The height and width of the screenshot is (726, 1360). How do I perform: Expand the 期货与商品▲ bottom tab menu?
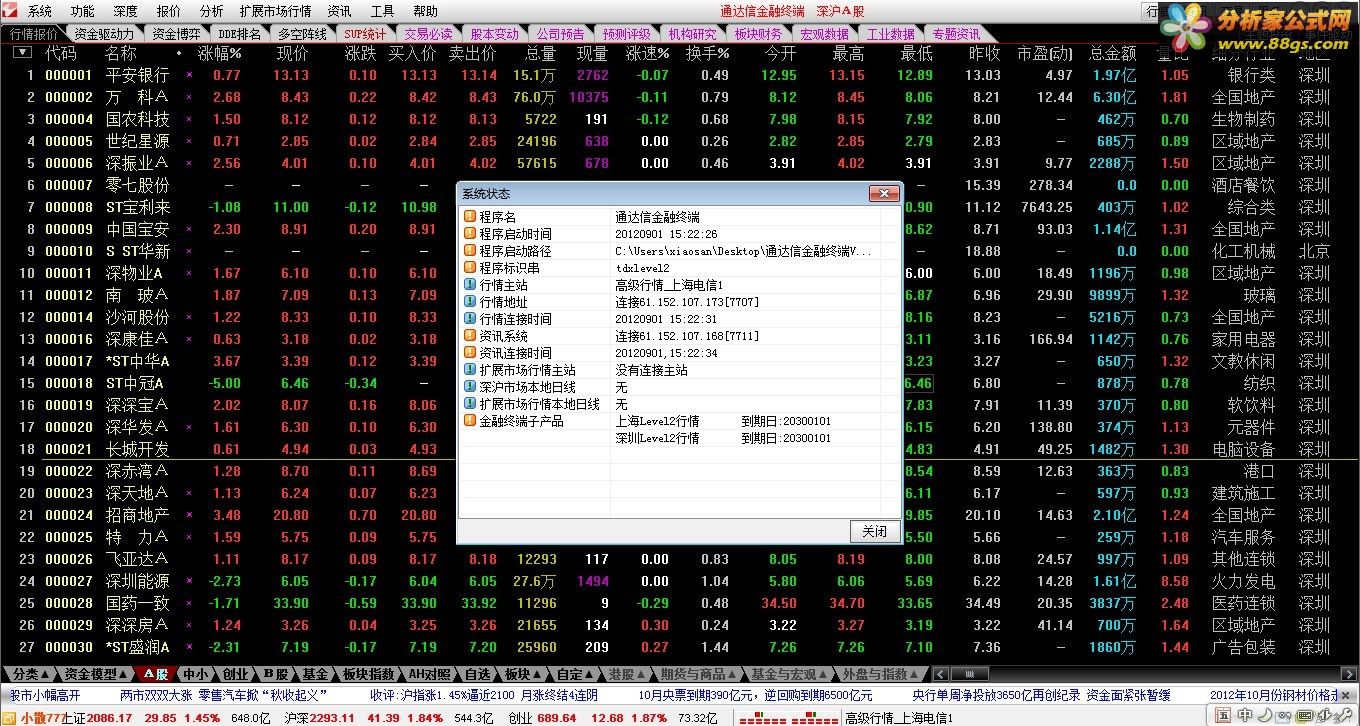699,674
